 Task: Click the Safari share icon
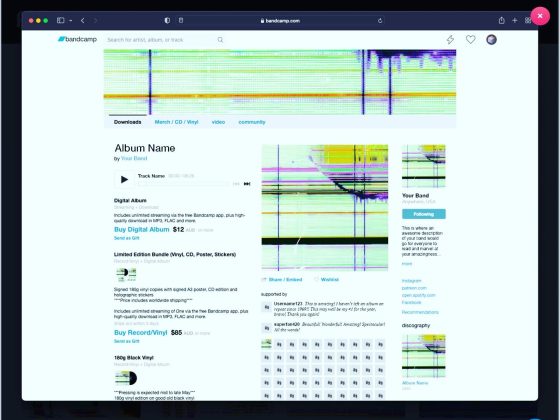point(501,20)
